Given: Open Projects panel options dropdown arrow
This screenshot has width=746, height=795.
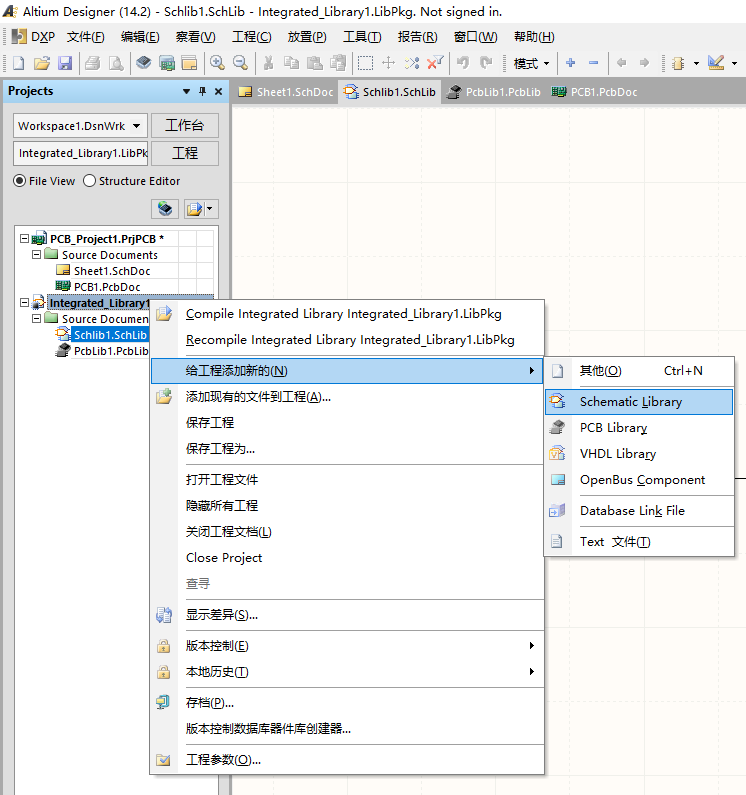Looking at the screenshot, I should (x=186, y=91).
